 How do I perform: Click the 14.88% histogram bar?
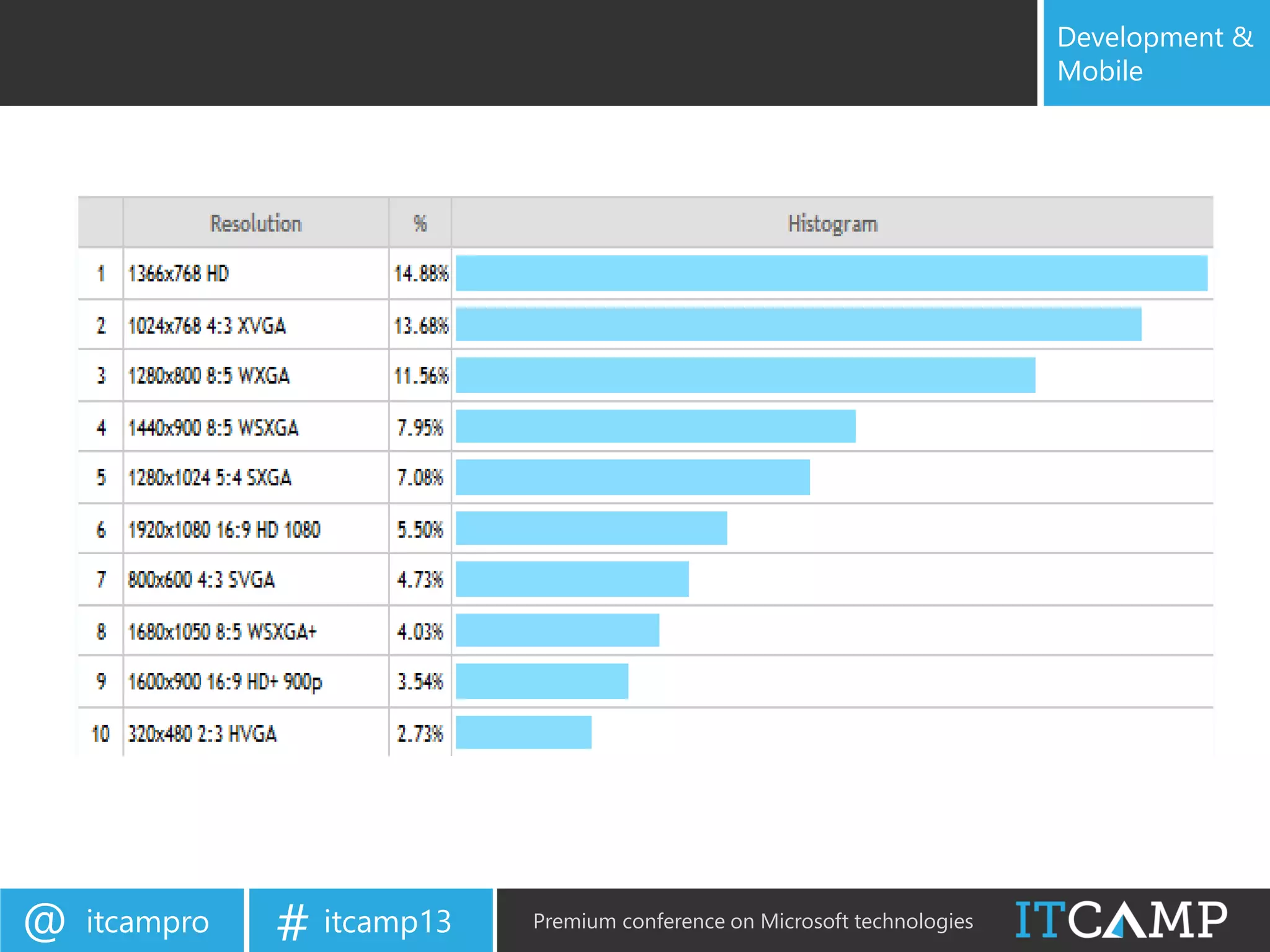pyautogui.click(x=831, y=273)
